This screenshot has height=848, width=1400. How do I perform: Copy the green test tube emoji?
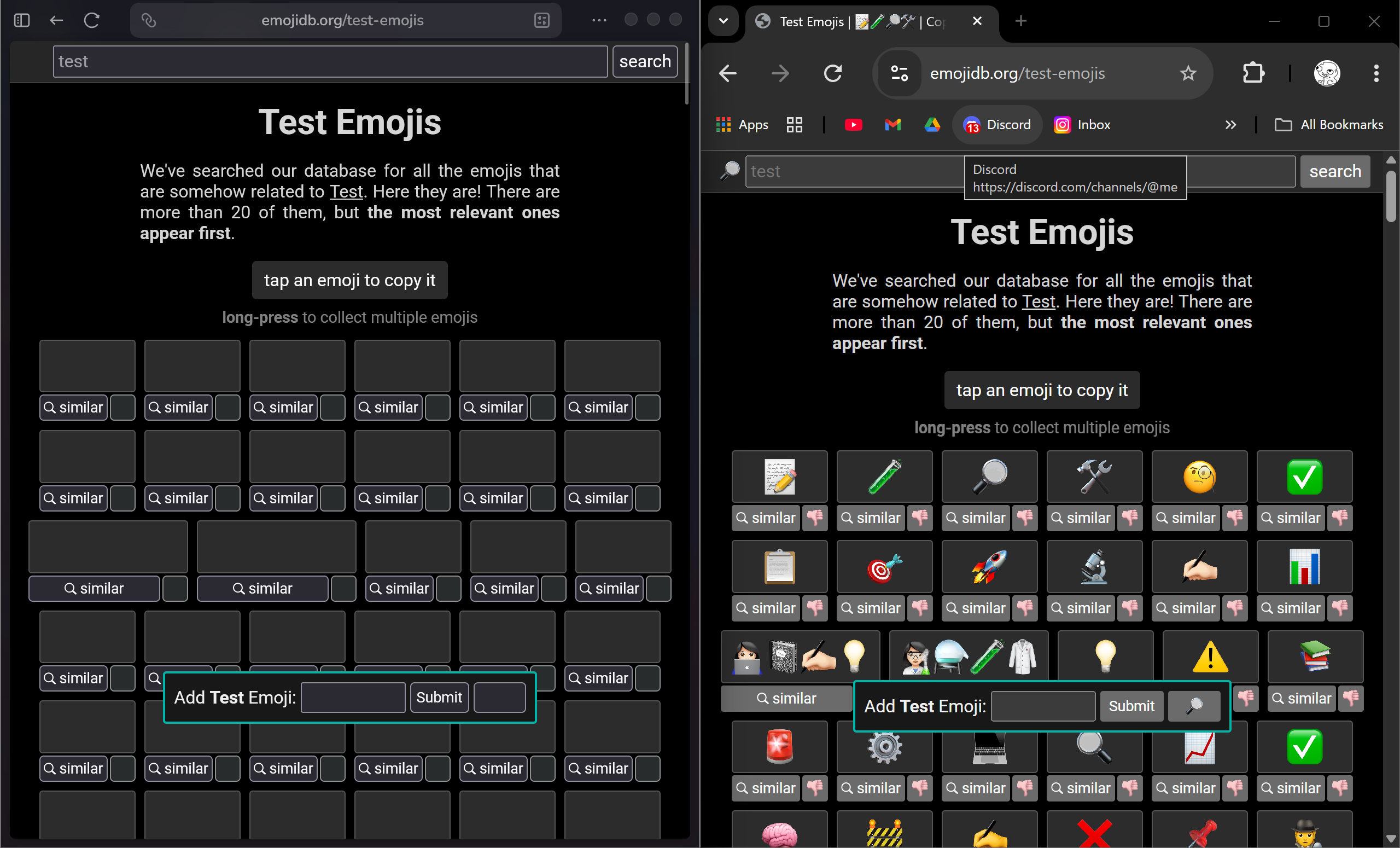click(x=884, y=477)
